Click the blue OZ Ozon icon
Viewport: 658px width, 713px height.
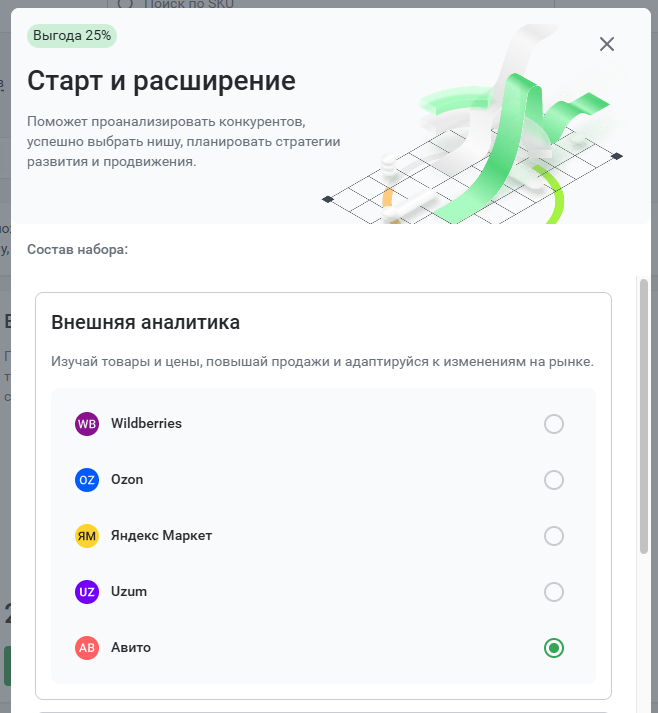[x=86, y=480]
